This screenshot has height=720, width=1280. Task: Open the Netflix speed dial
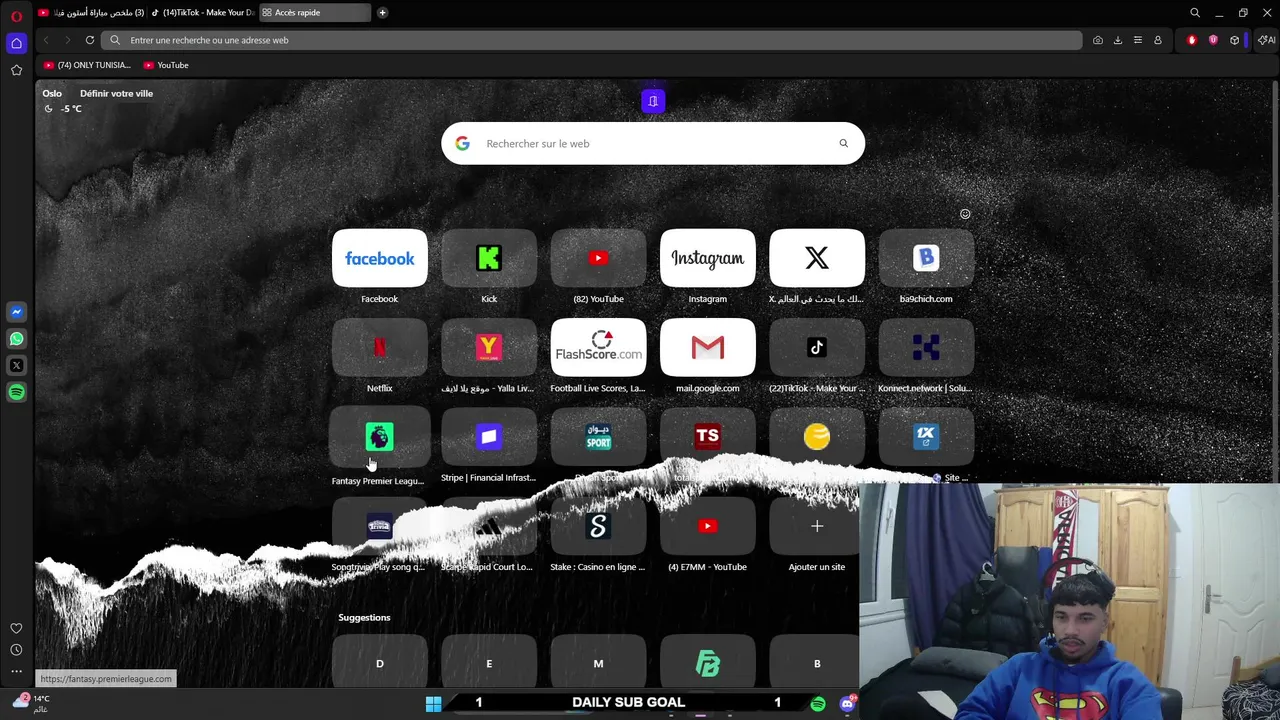tap(380, 347)
